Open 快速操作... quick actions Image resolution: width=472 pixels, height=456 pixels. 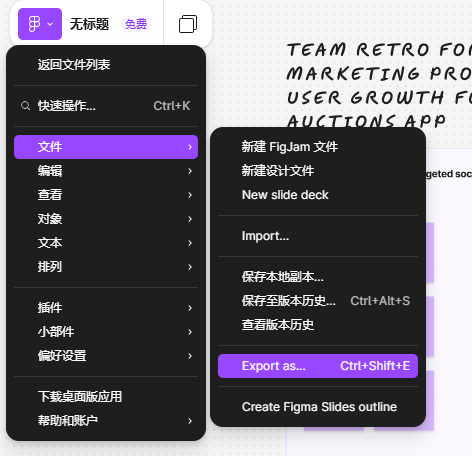[x=106, y=106]
